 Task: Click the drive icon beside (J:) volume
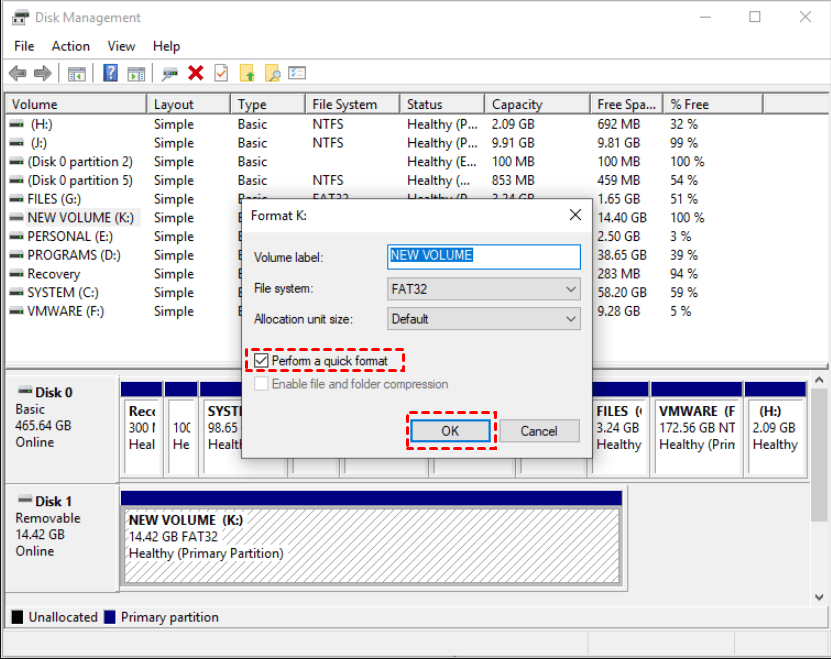click(17, 143)
